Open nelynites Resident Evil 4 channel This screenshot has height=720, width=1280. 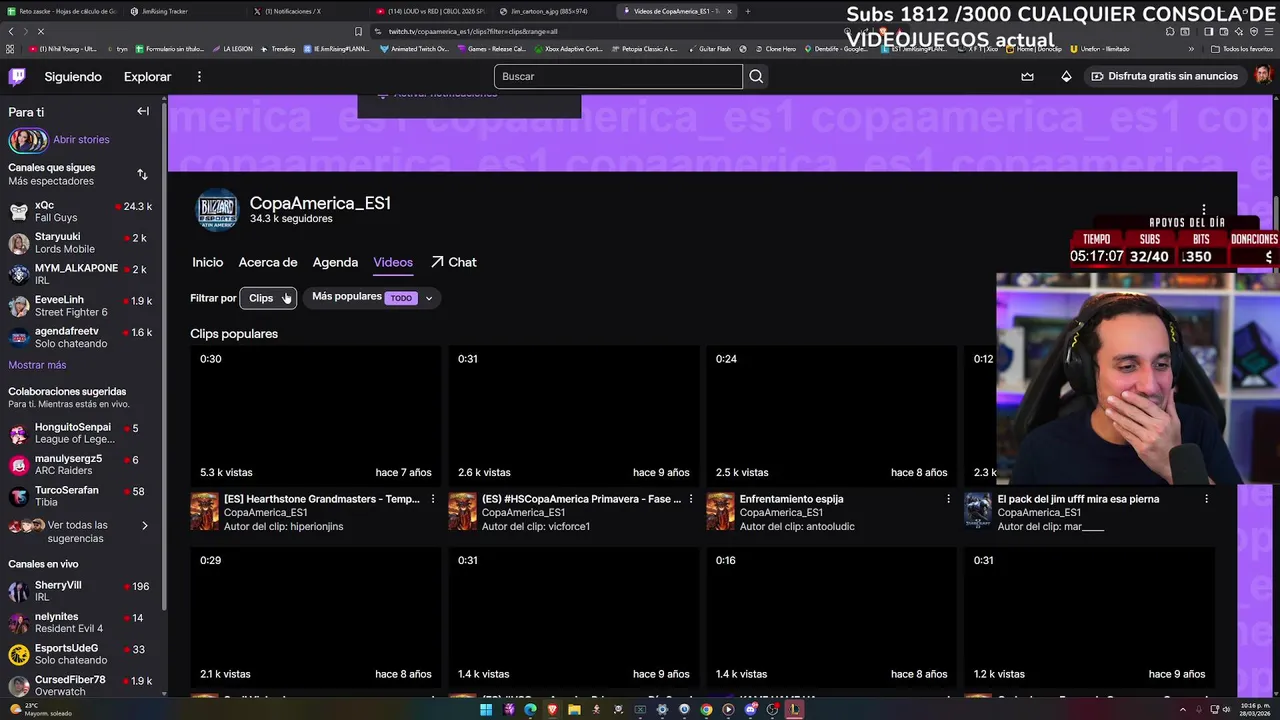coord(80,623)
